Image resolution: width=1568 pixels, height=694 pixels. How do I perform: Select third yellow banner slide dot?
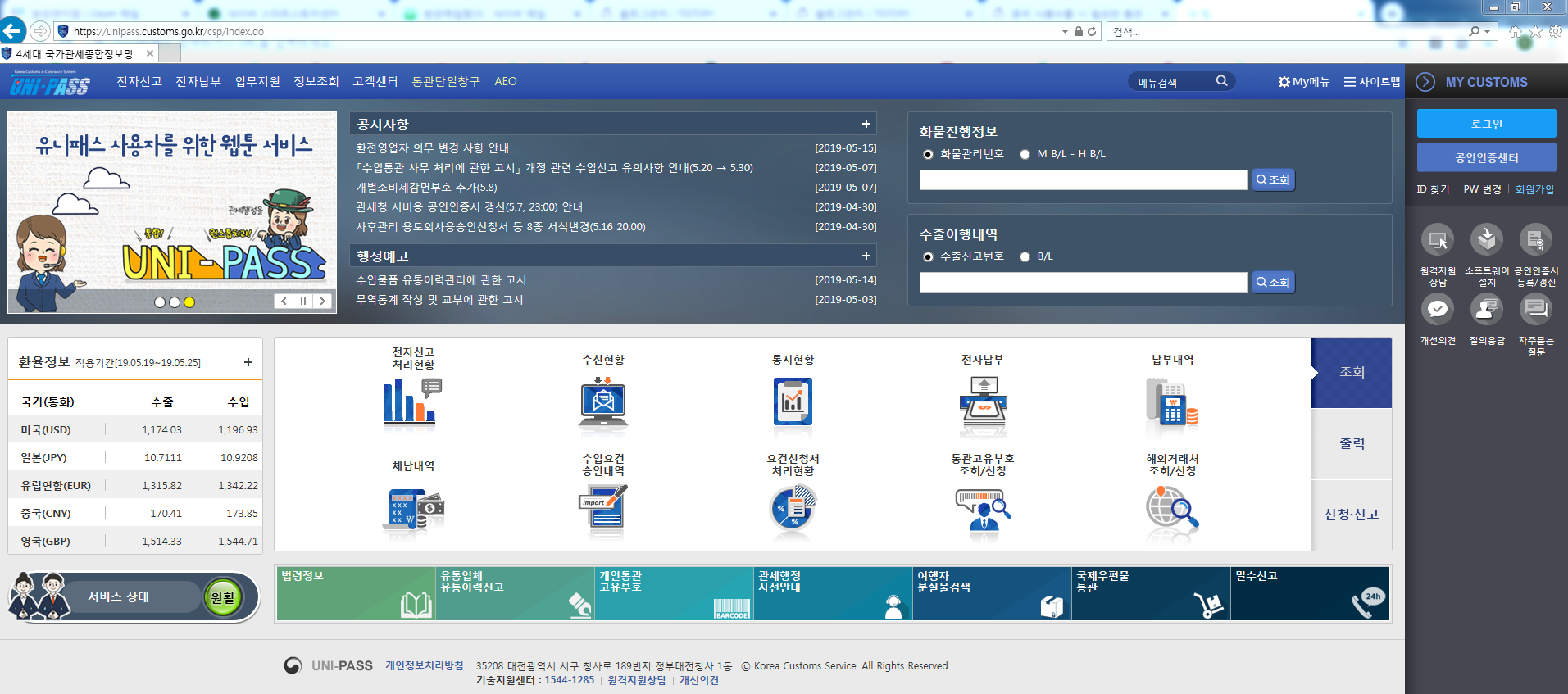click(x=189, y=302)
